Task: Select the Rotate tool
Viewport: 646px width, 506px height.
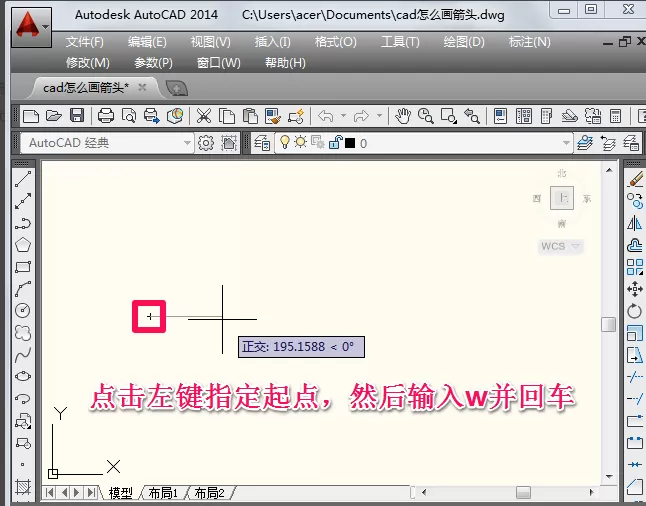Action: (x=635, y=311)
